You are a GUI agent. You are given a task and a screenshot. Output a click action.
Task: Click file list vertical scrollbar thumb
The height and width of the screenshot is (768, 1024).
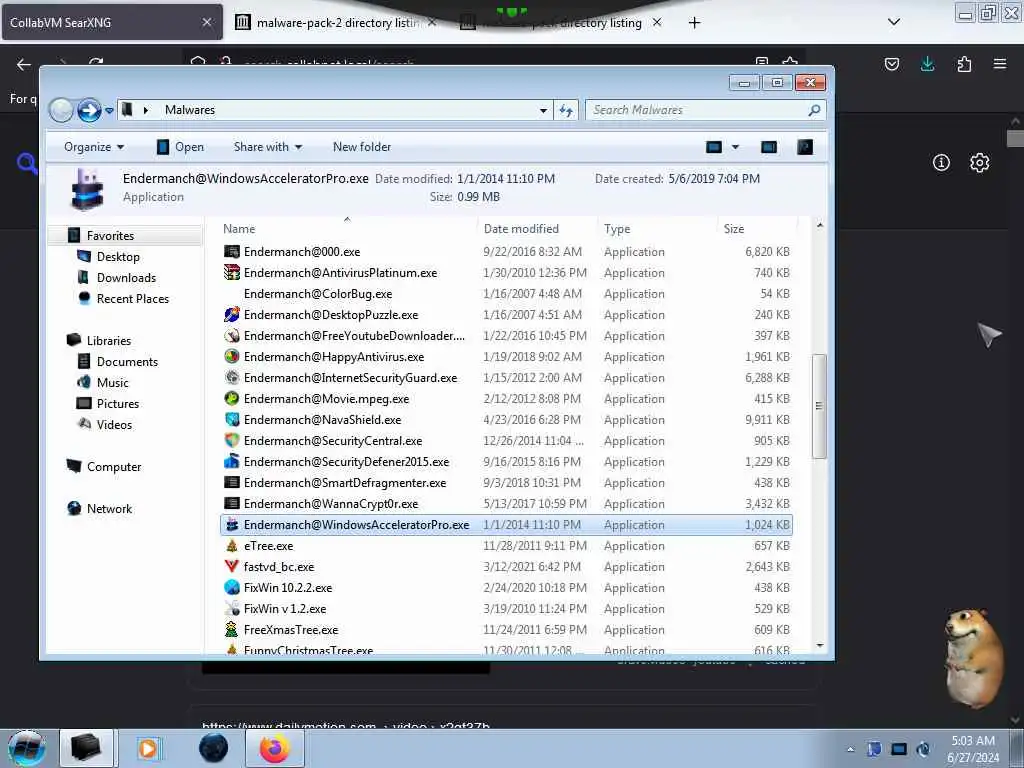(x=819, y=406)
